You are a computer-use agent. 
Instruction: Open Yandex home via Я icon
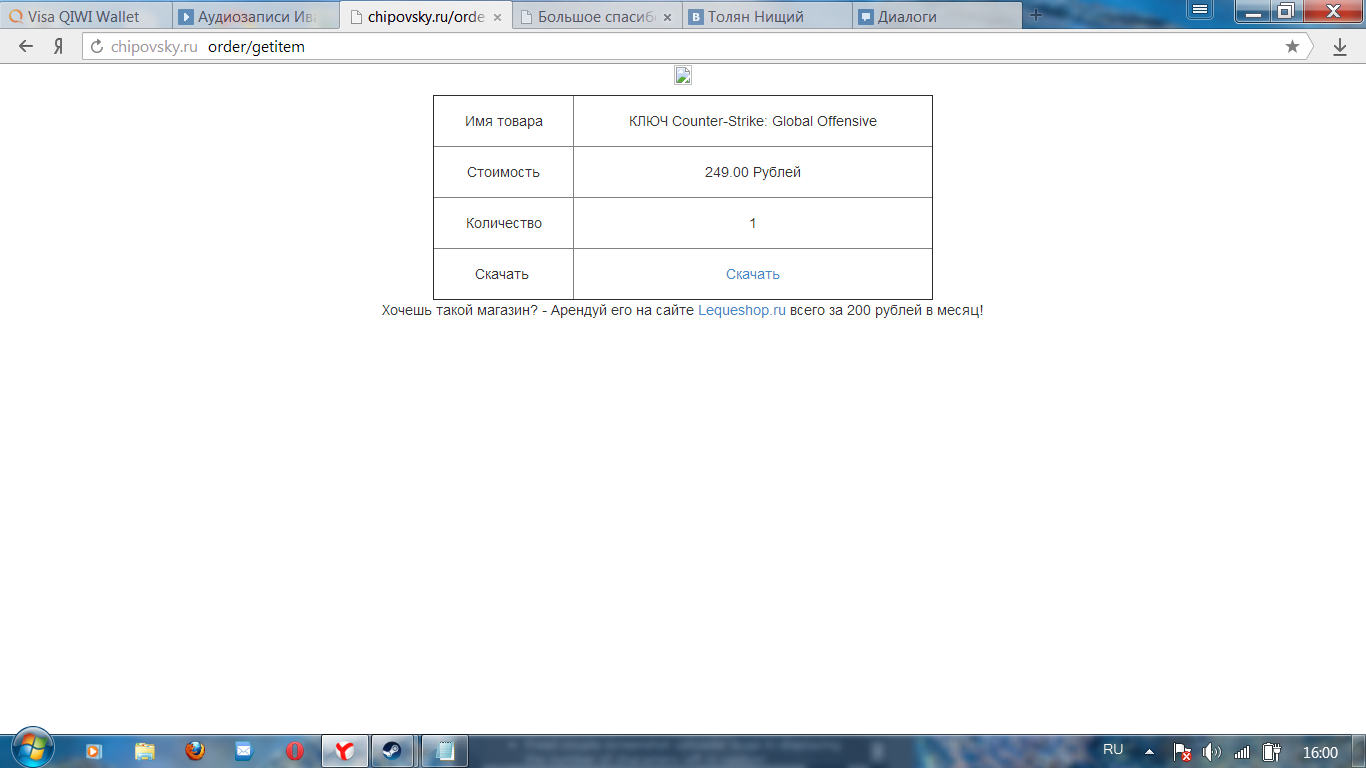click(59, 46)
